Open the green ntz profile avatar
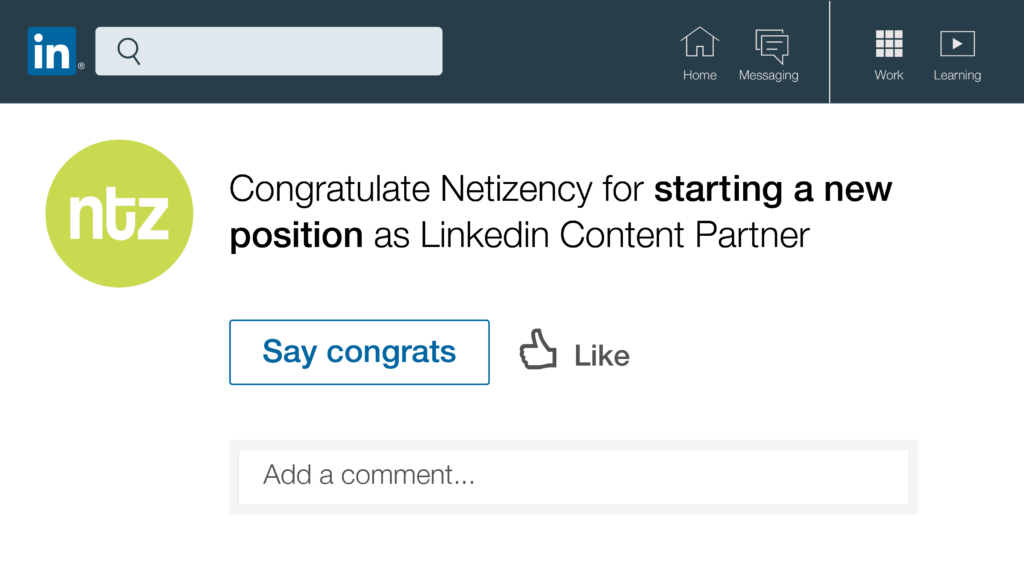Viewport: 1024px width, 568px height. (x=119, y=214)
